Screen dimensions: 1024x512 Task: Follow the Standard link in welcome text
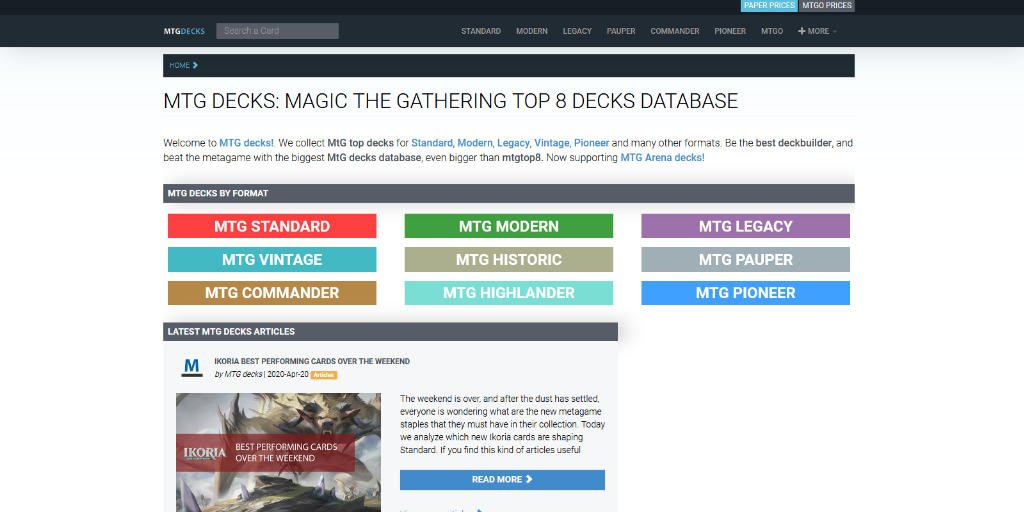432,142
